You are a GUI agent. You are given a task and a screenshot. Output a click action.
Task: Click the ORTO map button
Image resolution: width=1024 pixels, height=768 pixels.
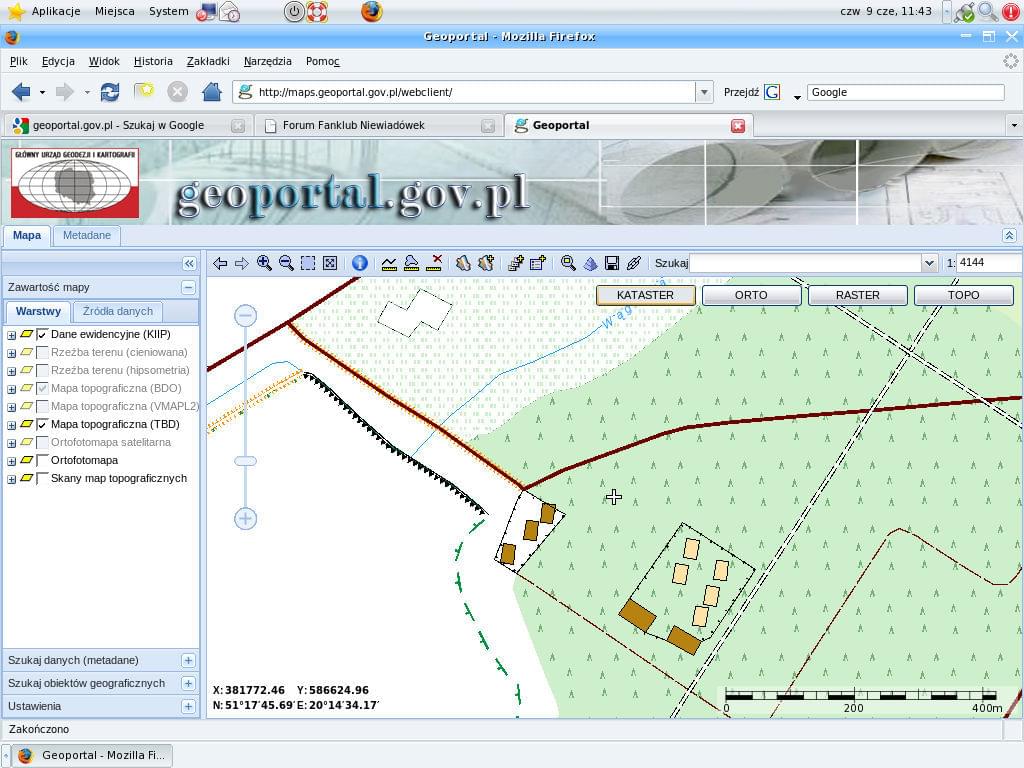click(x=751, y=295)
